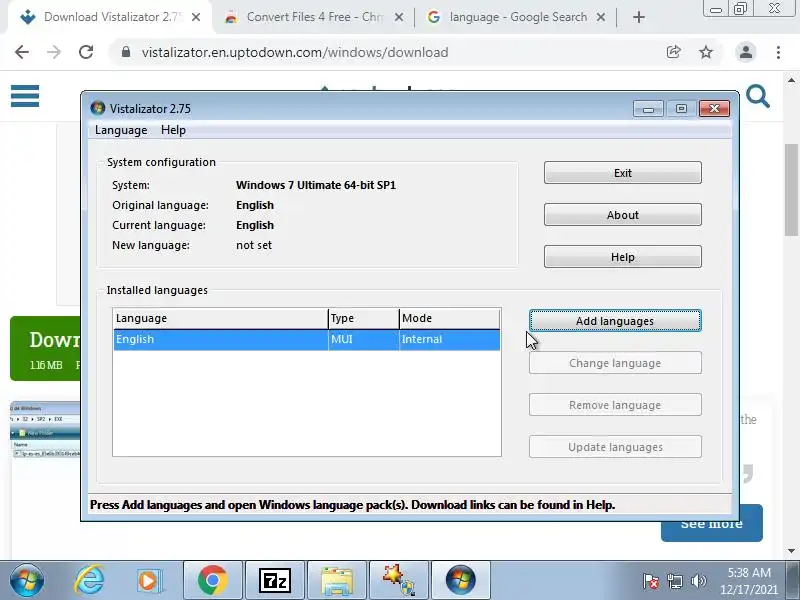Open 7-Zip from the taskbar

pos(274,580)
